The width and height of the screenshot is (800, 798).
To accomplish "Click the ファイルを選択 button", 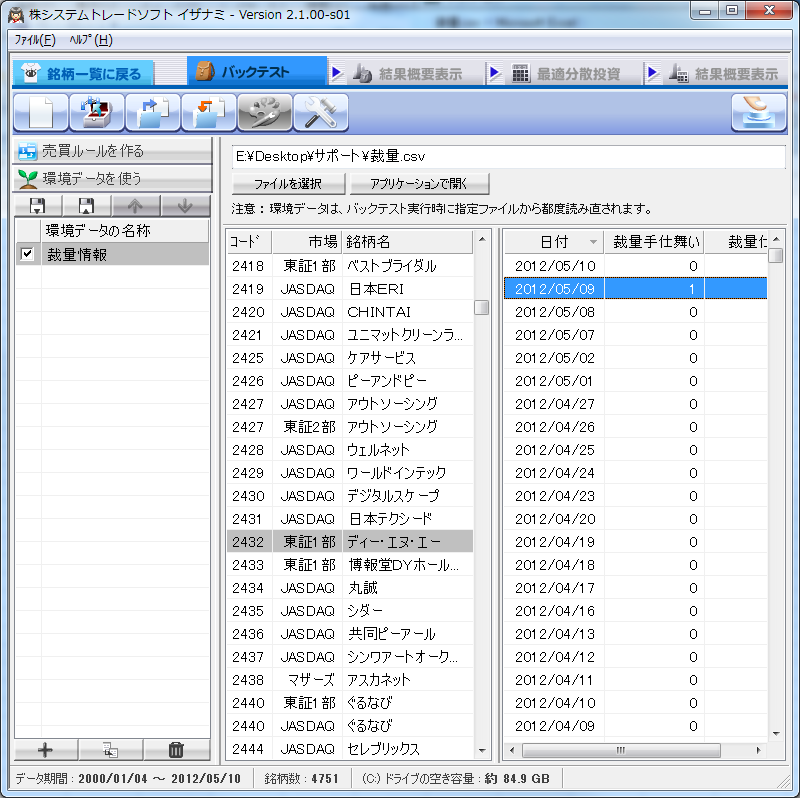I will [288, 184].
